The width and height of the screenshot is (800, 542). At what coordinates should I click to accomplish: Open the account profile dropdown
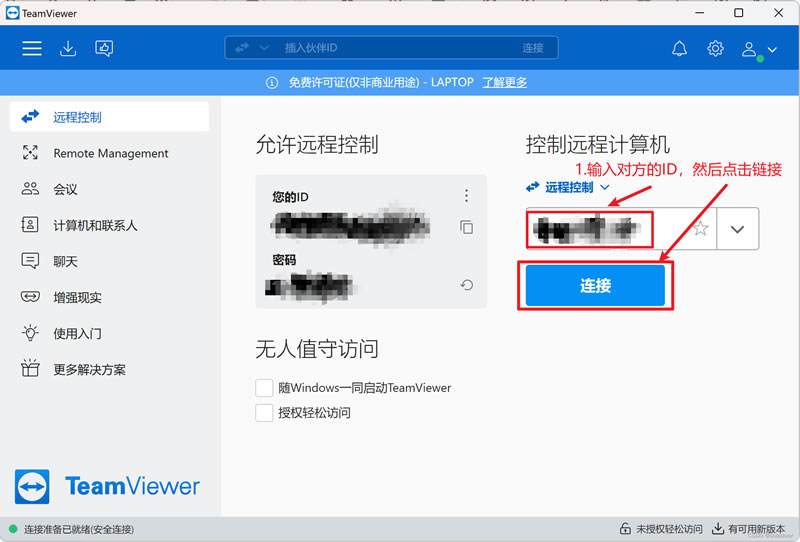pos(758,49)
